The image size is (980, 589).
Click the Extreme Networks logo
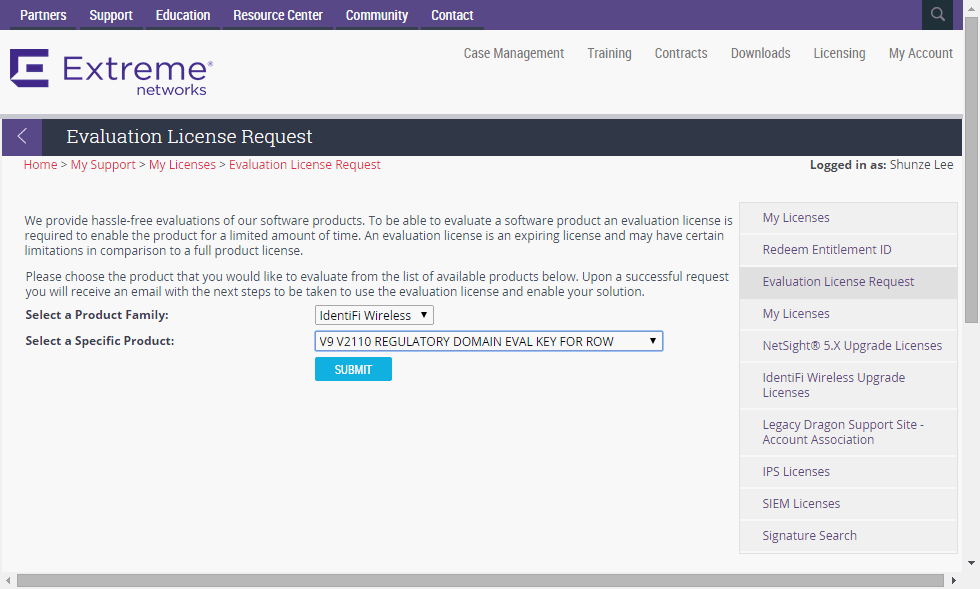click(111, 72)
